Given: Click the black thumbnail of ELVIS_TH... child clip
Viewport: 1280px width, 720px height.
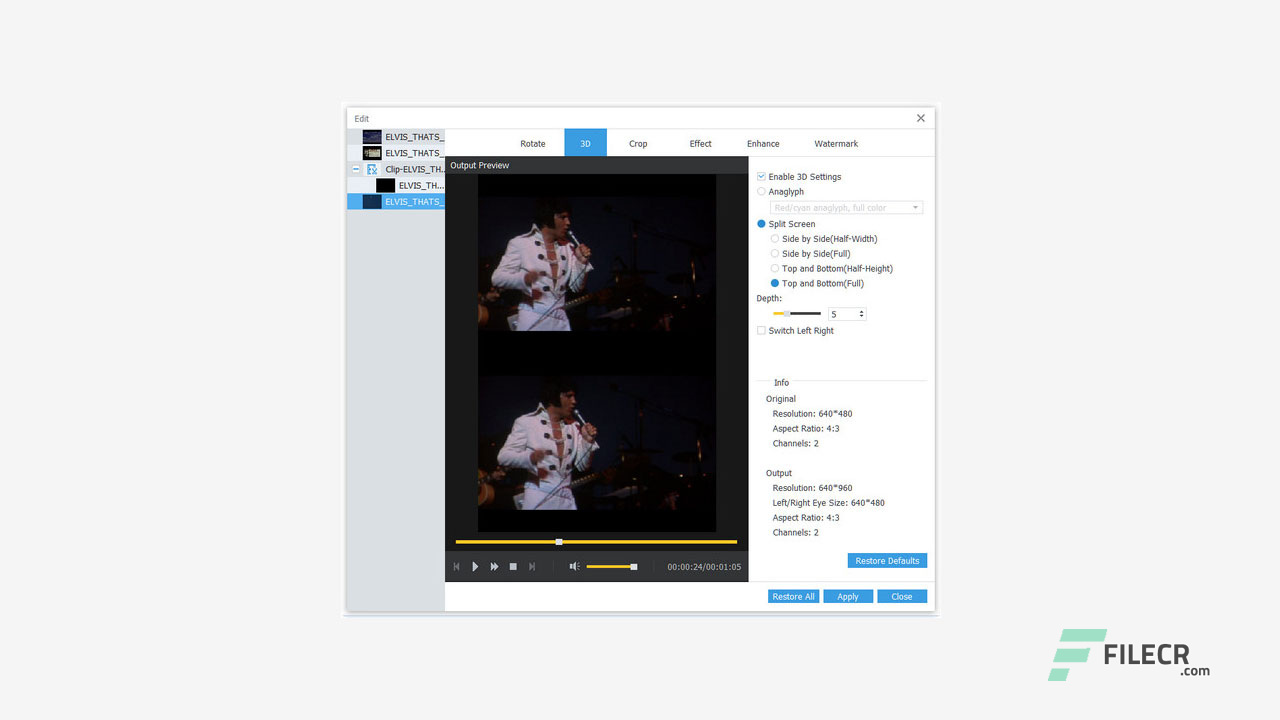Looking at the screenshot, I should click(385, 185).
